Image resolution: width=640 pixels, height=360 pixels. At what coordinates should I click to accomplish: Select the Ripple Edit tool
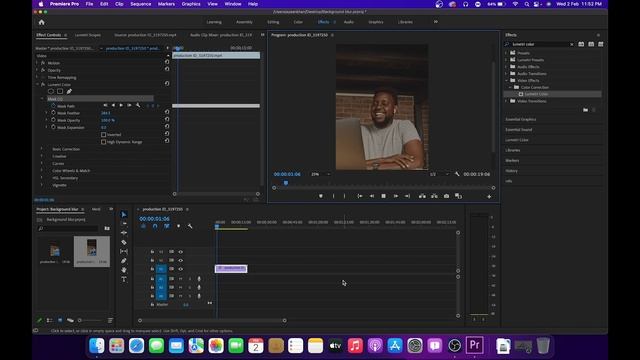[x=124, y=233]
